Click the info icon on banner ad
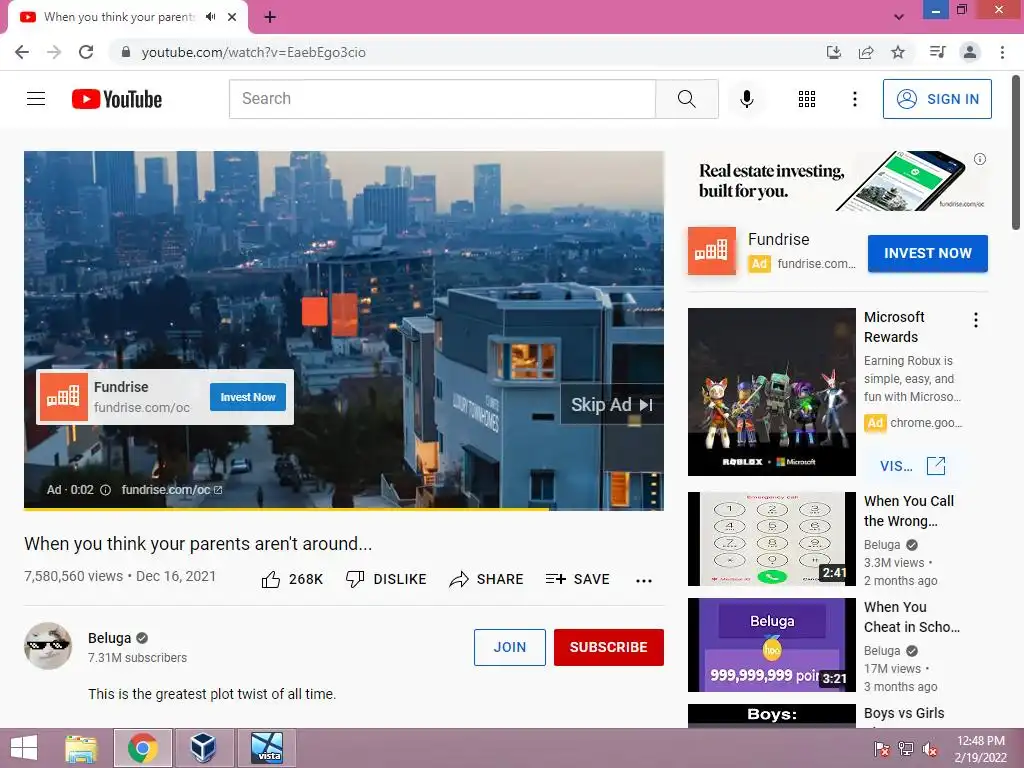Viewport: 1024px width, 768px height. coord(980,159)
